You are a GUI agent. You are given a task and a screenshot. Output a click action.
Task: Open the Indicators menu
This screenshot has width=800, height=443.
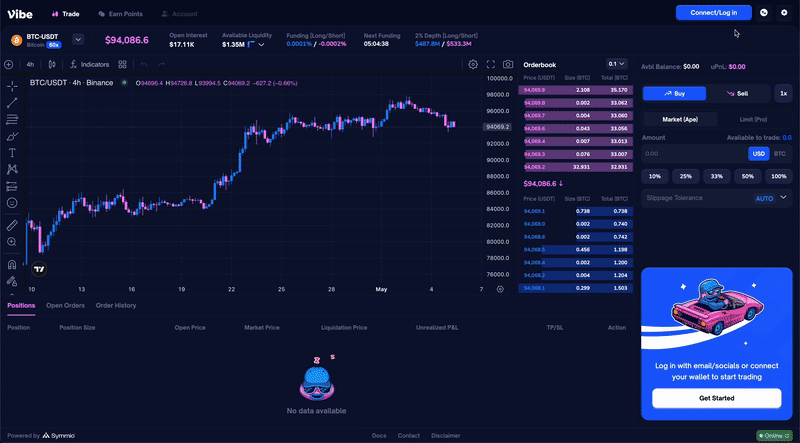(90, 64)
